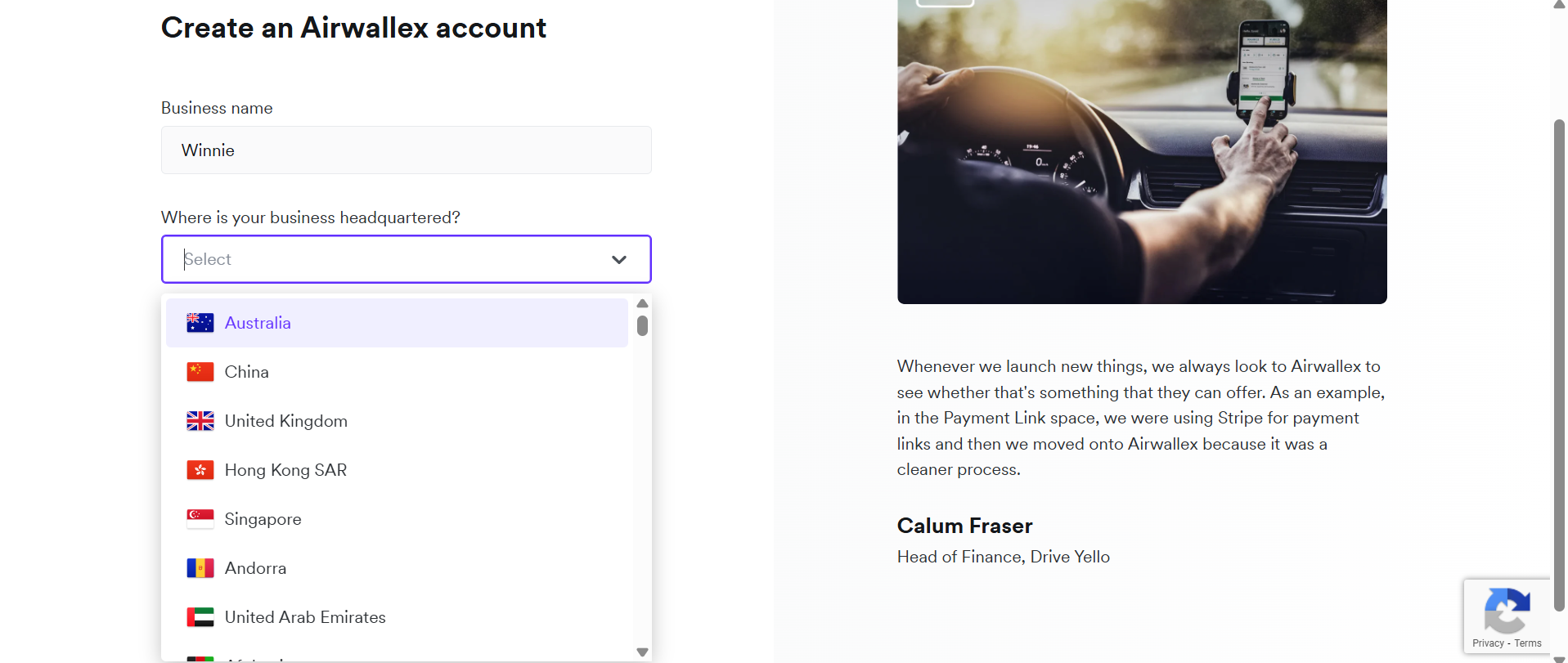Screen dimensions: 1568x663
Task: Click the United Kingdom flag icon
Action: tap(200, 421)
